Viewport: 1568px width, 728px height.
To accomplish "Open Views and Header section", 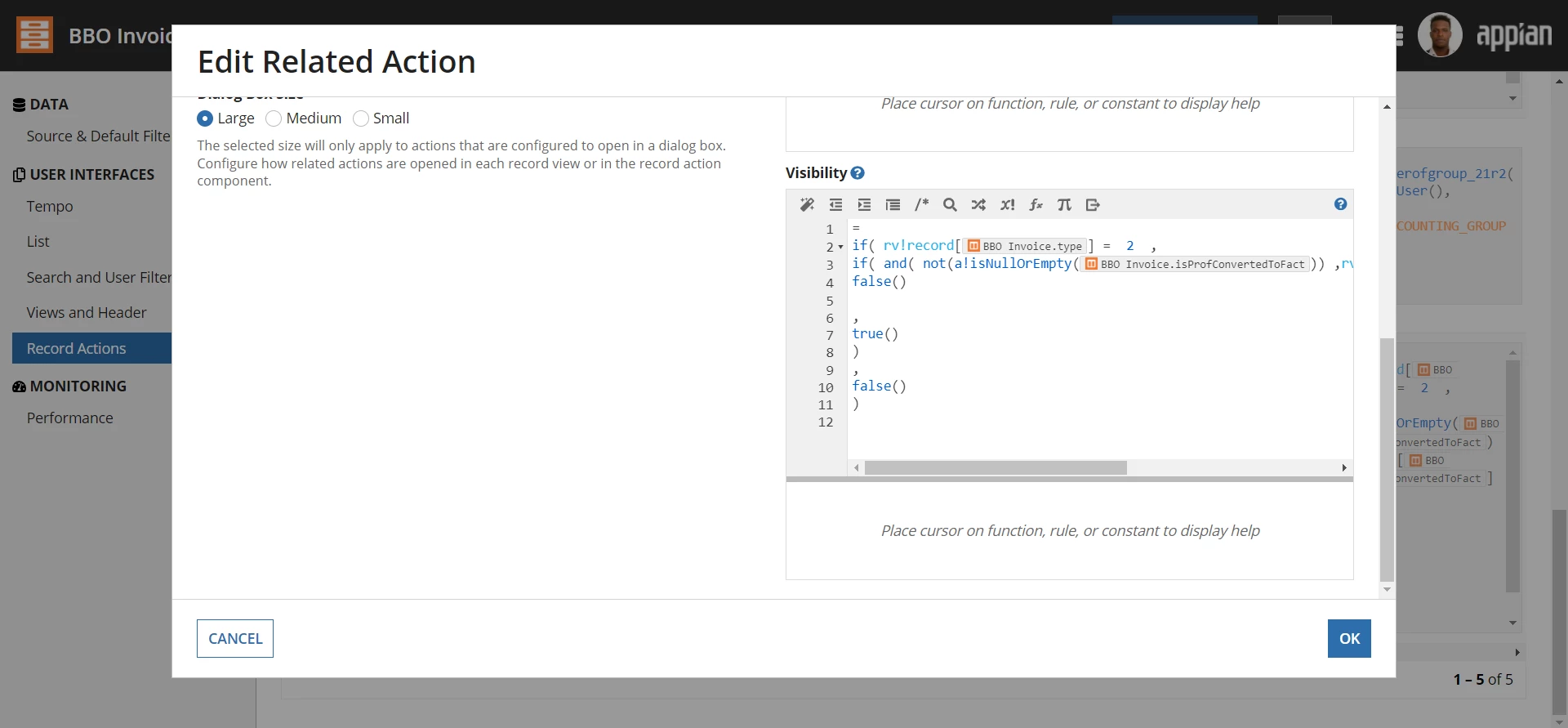I will click(87, 313).
